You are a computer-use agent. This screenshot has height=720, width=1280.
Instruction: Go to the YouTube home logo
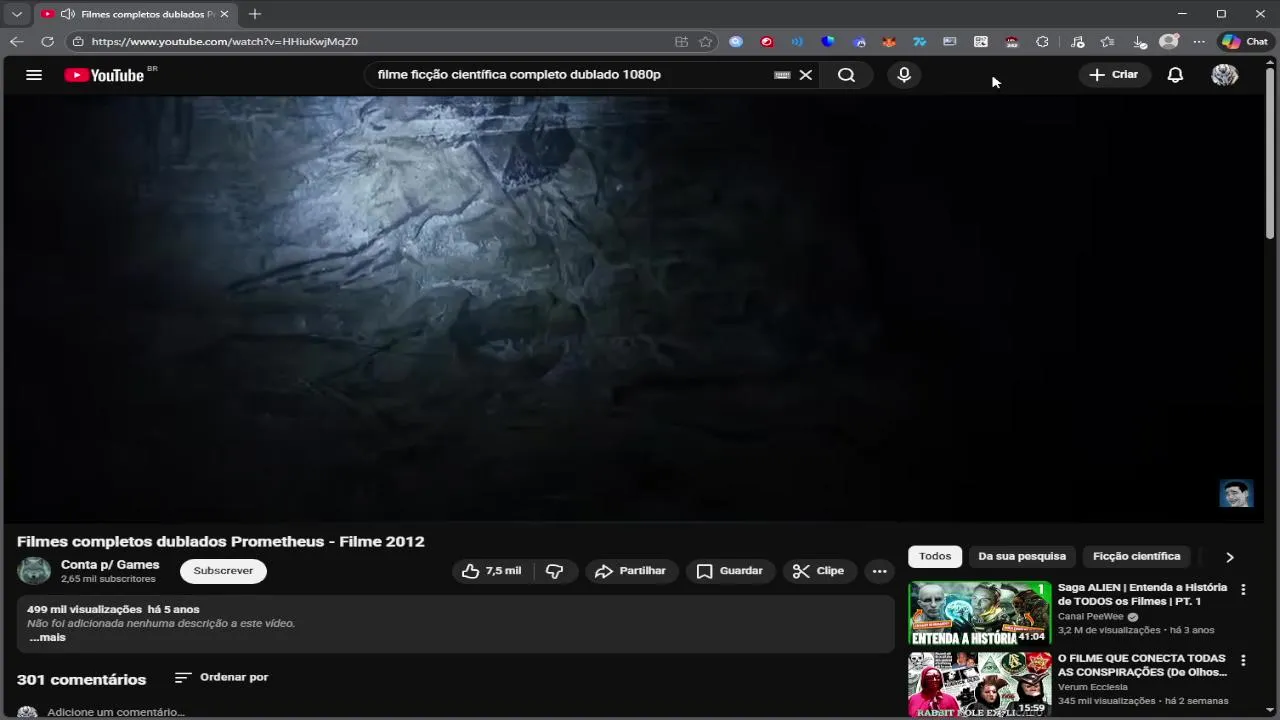[104, 75]
